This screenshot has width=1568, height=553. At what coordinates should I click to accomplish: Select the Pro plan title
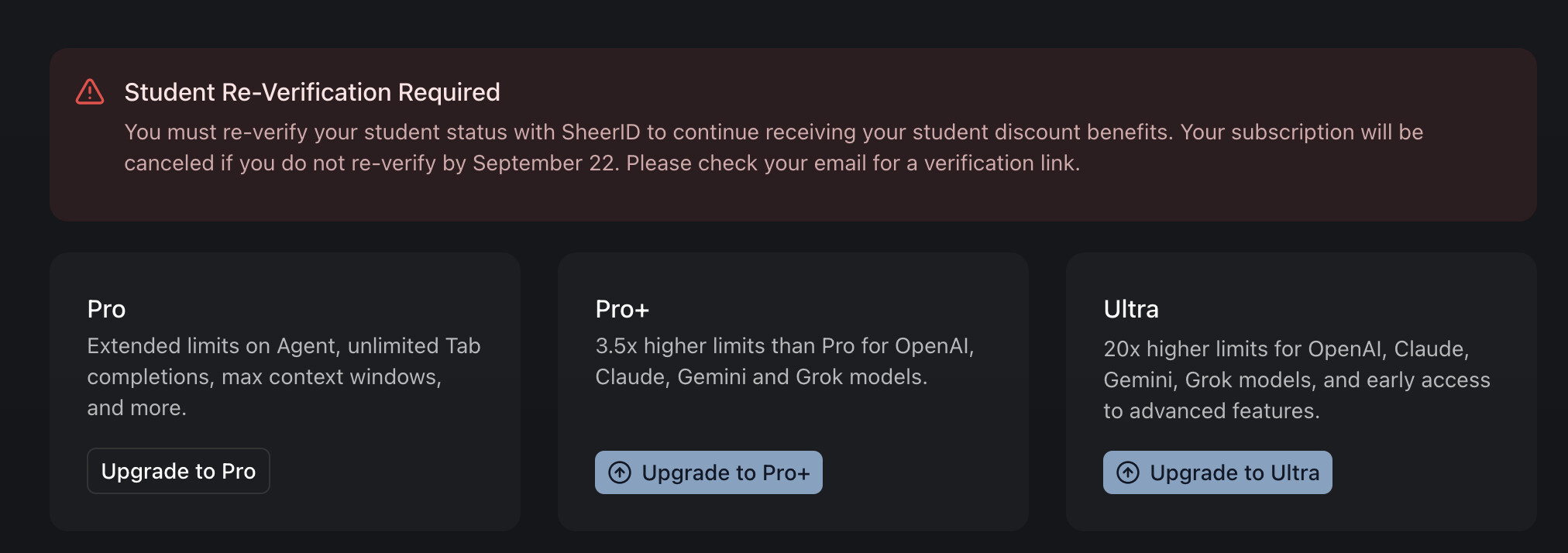[106, 309]
